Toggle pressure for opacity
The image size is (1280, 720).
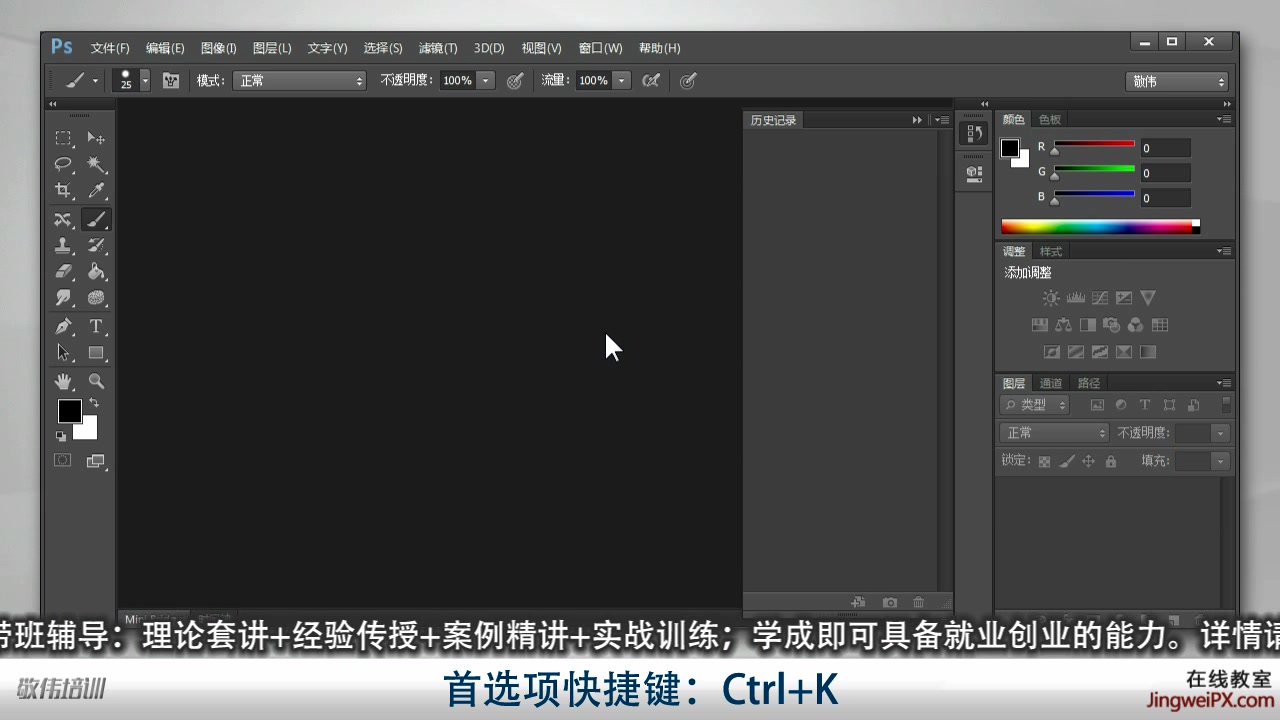pyautogui.click(x=515, y=81)
